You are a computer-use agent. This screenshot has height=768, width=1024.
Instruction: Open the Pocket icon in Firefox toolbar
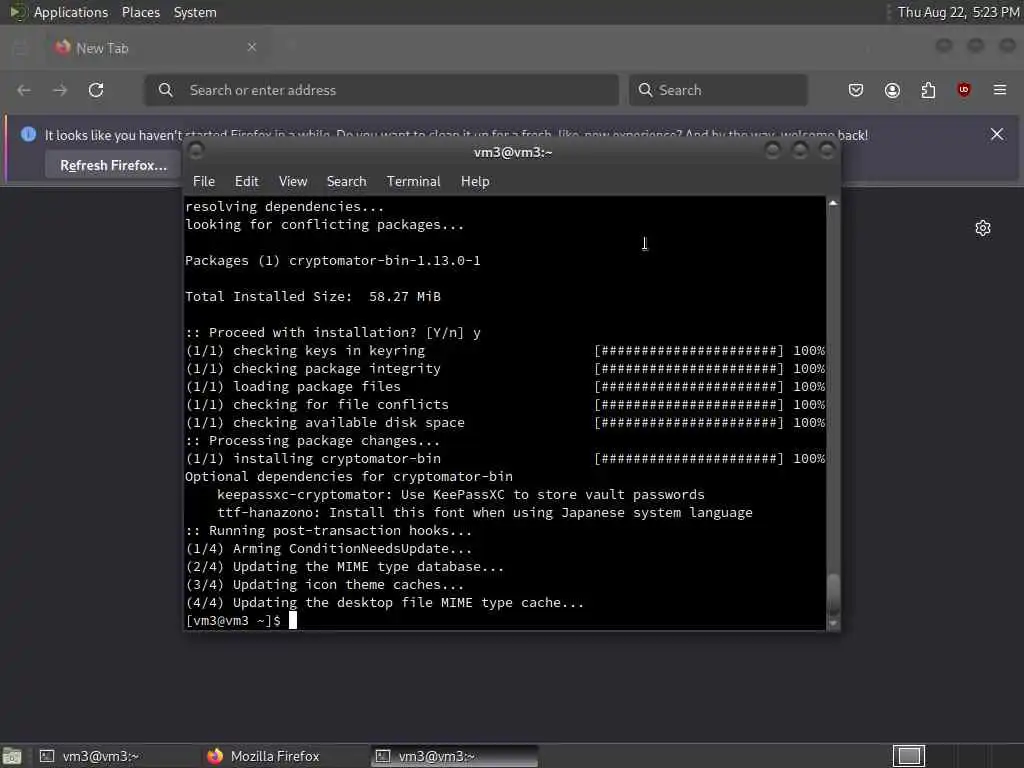(x=856, y=90)
